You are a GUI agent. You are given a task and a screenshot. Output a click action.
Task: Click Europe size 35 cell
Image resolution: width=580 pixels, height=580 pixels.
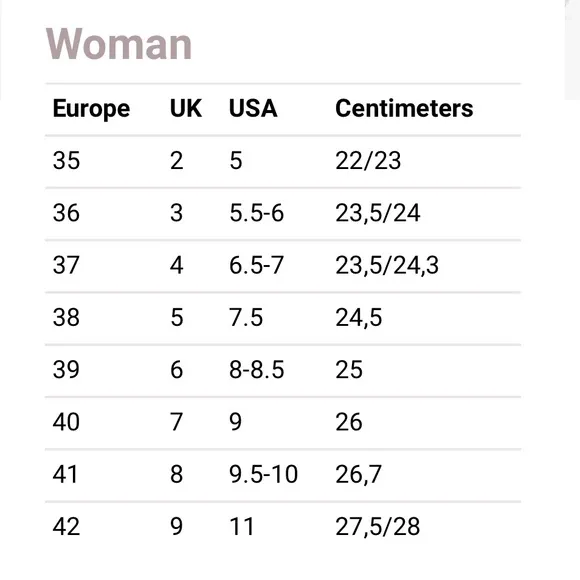[x=66, y=161]
